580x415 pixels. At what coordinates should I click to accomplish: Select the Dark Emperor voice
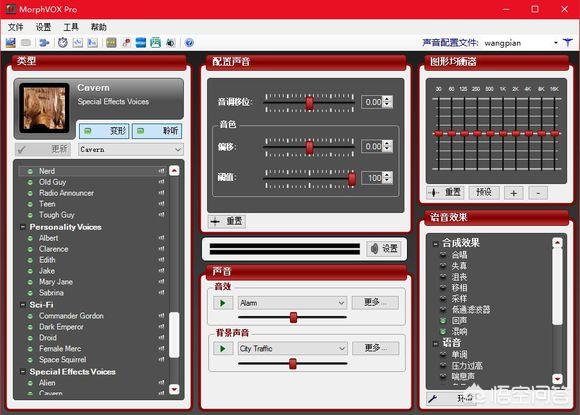tap(61, 327)
